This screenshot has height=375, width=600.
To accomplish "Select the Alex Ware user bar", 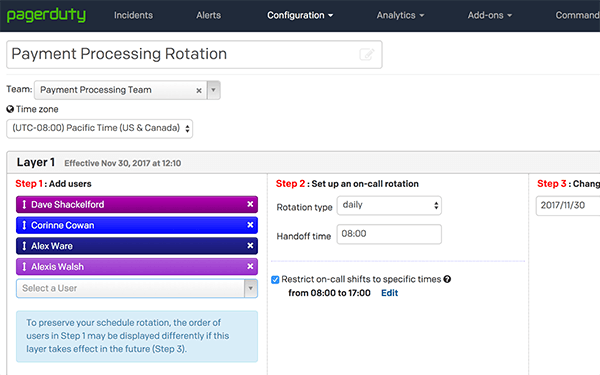I will tap(137, 246).
